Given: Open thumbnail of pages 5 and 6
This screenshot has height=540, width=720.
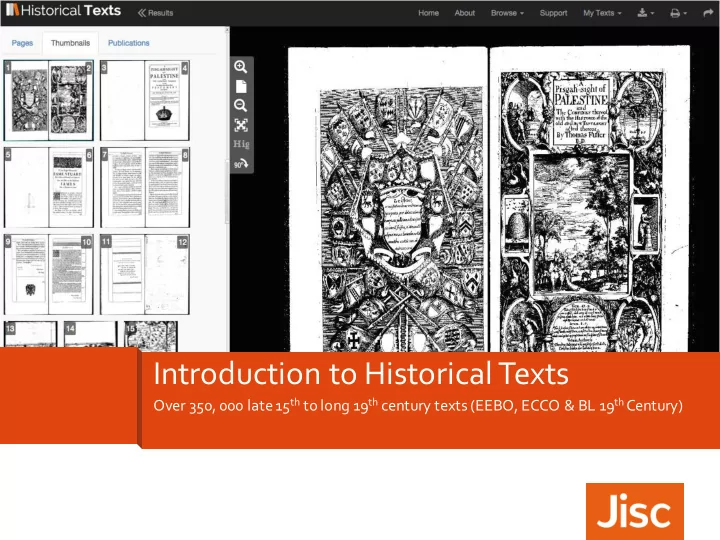Looking at the screenshot, I should (49, 187).
